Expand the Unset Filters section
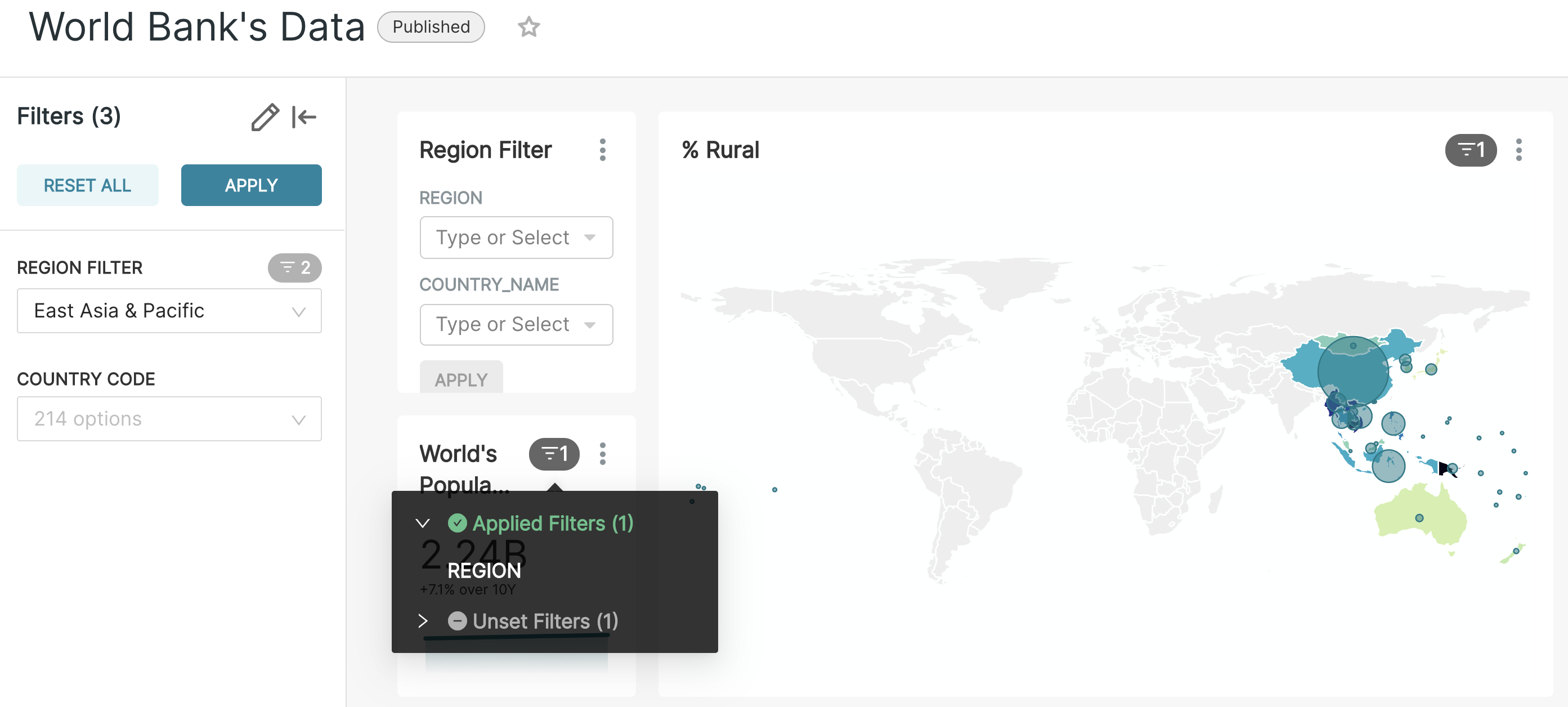The image size is (1568, 707). 423,621
